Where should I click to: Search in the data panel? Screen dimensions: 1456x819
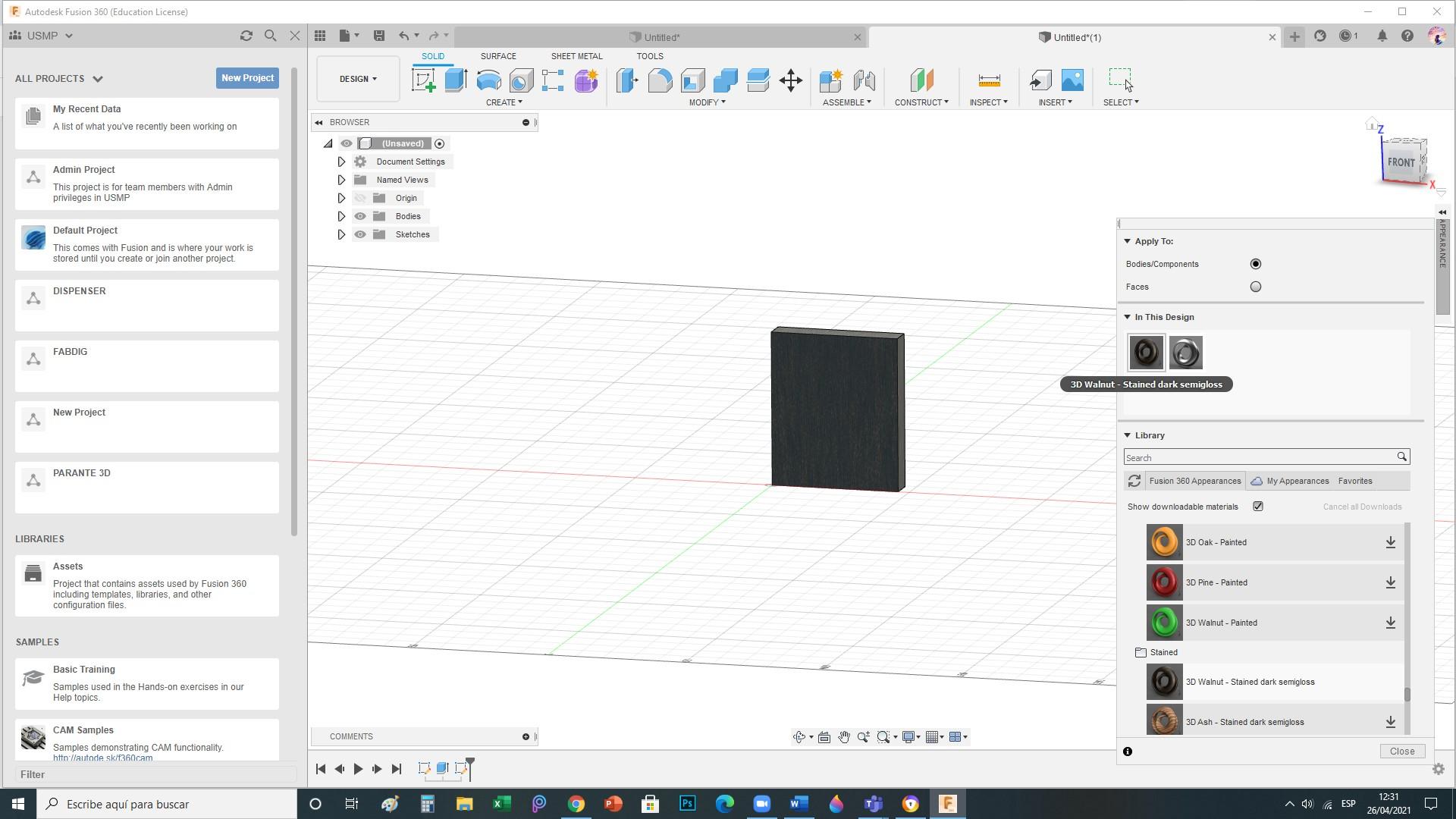[x=271, y=36]
